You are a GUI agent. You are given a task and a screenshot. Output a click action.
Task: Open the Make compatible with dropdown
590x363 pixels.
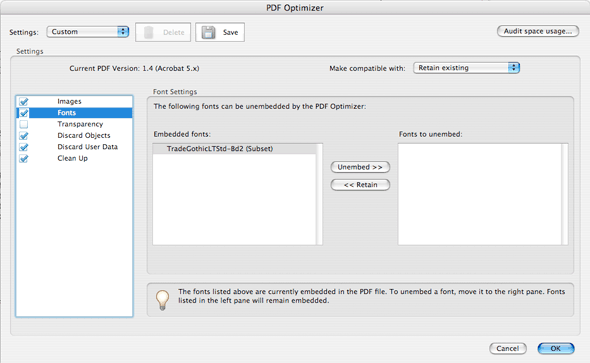click(467, 68)
